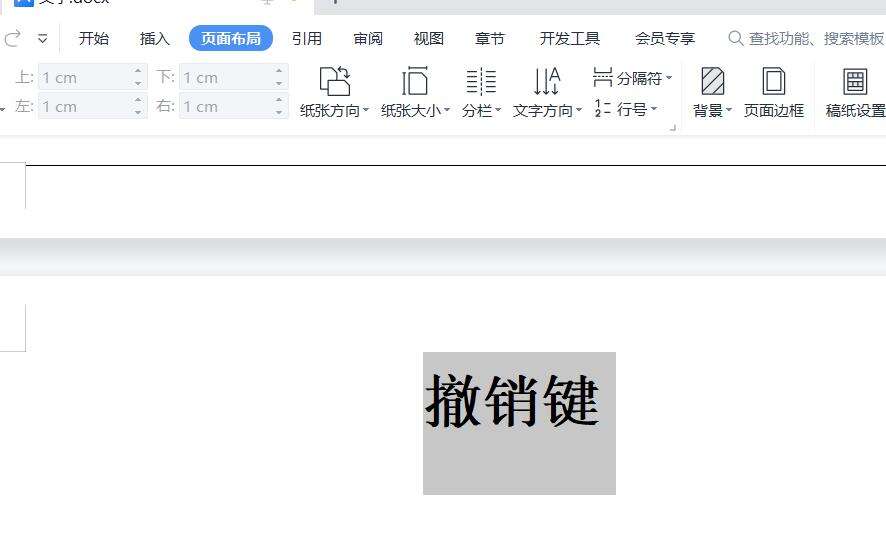Click the 纸张大小 paper size icon

pos(415,81)
